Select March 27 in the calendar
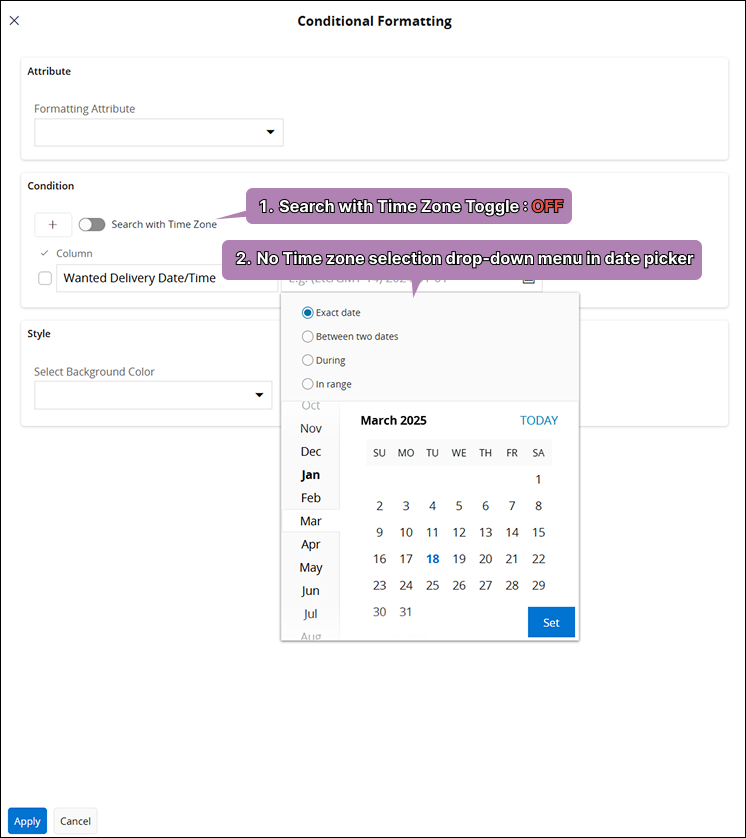The height and width of the screenshot is (838, 746). pyautogui.click(x=485, y=585)
